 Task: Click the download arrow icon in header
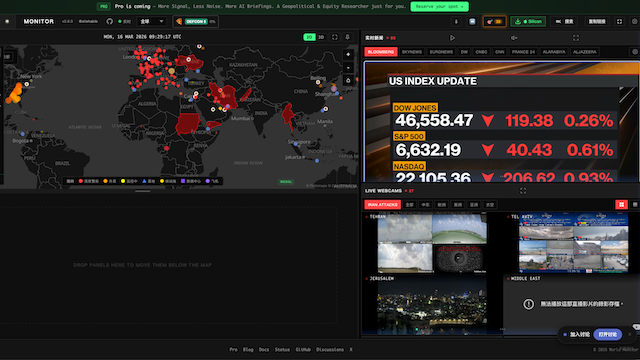coord(456,22)
